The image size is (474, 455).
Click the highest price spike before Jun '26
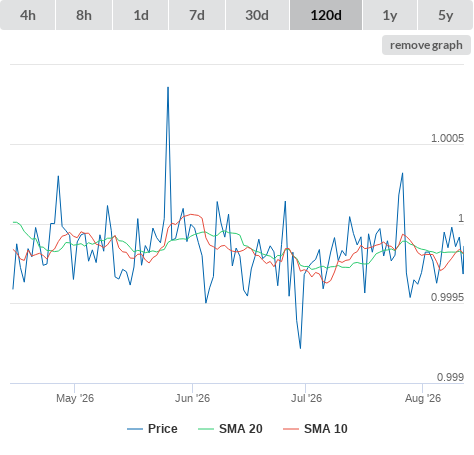[x=168, y=88]
